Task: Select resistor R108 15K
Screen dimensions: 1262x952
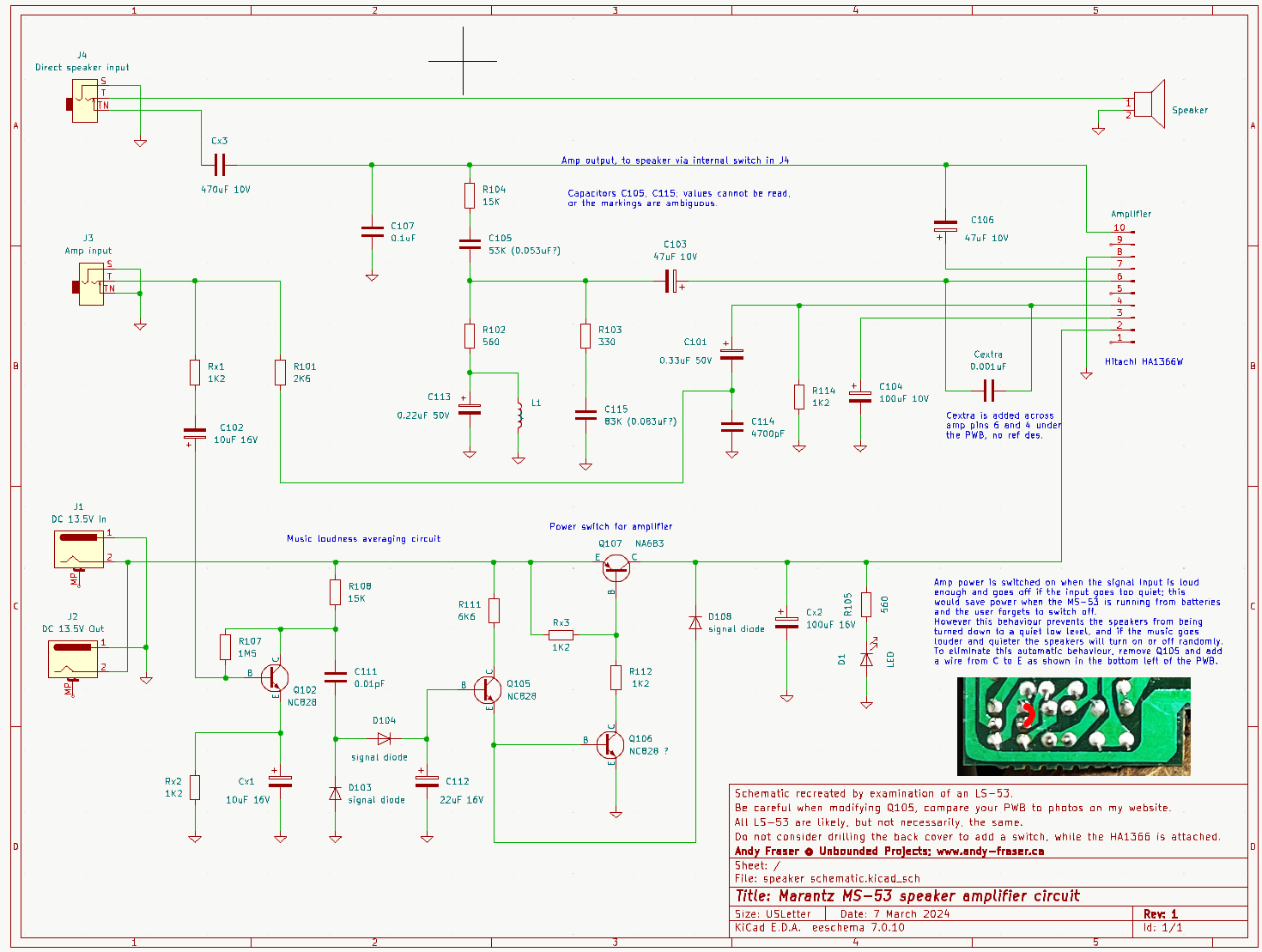Action: coord(336,592)
